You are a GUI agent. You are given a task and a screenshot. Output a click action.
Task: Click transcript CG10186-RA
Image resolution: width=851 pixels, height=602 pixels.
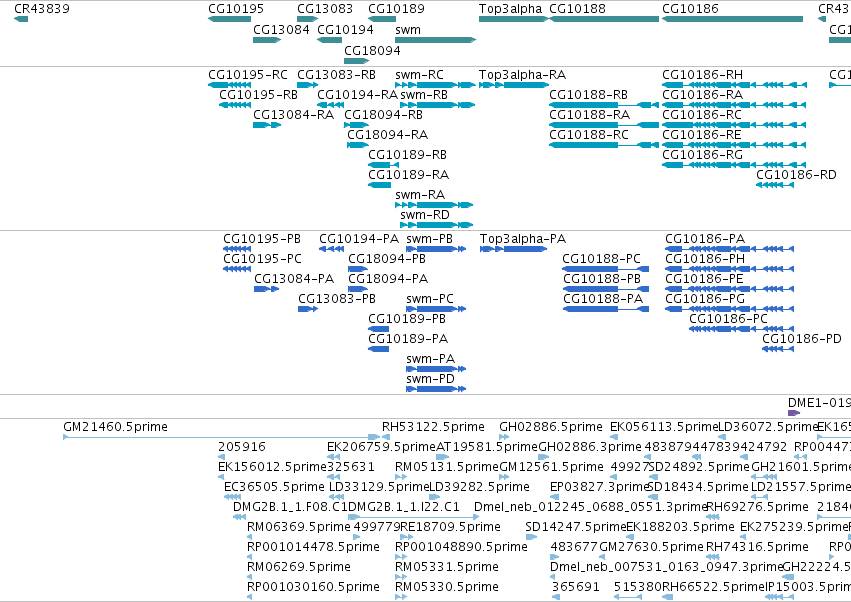point(734,105)
